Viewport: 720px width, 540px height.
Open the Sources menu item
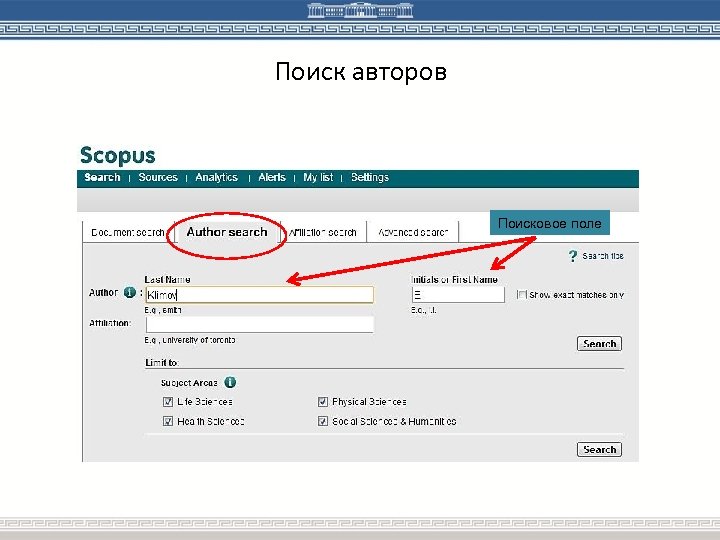(x=158, y=177)
